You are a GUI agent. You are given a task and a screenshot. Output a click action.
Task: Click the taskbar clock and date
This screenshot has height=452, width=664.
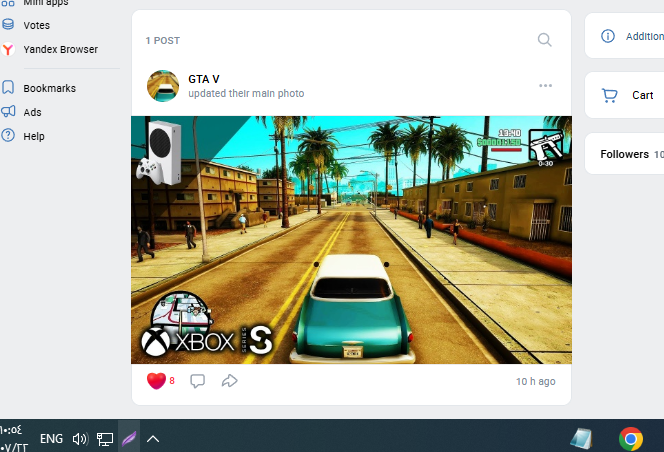pos(14,438)
